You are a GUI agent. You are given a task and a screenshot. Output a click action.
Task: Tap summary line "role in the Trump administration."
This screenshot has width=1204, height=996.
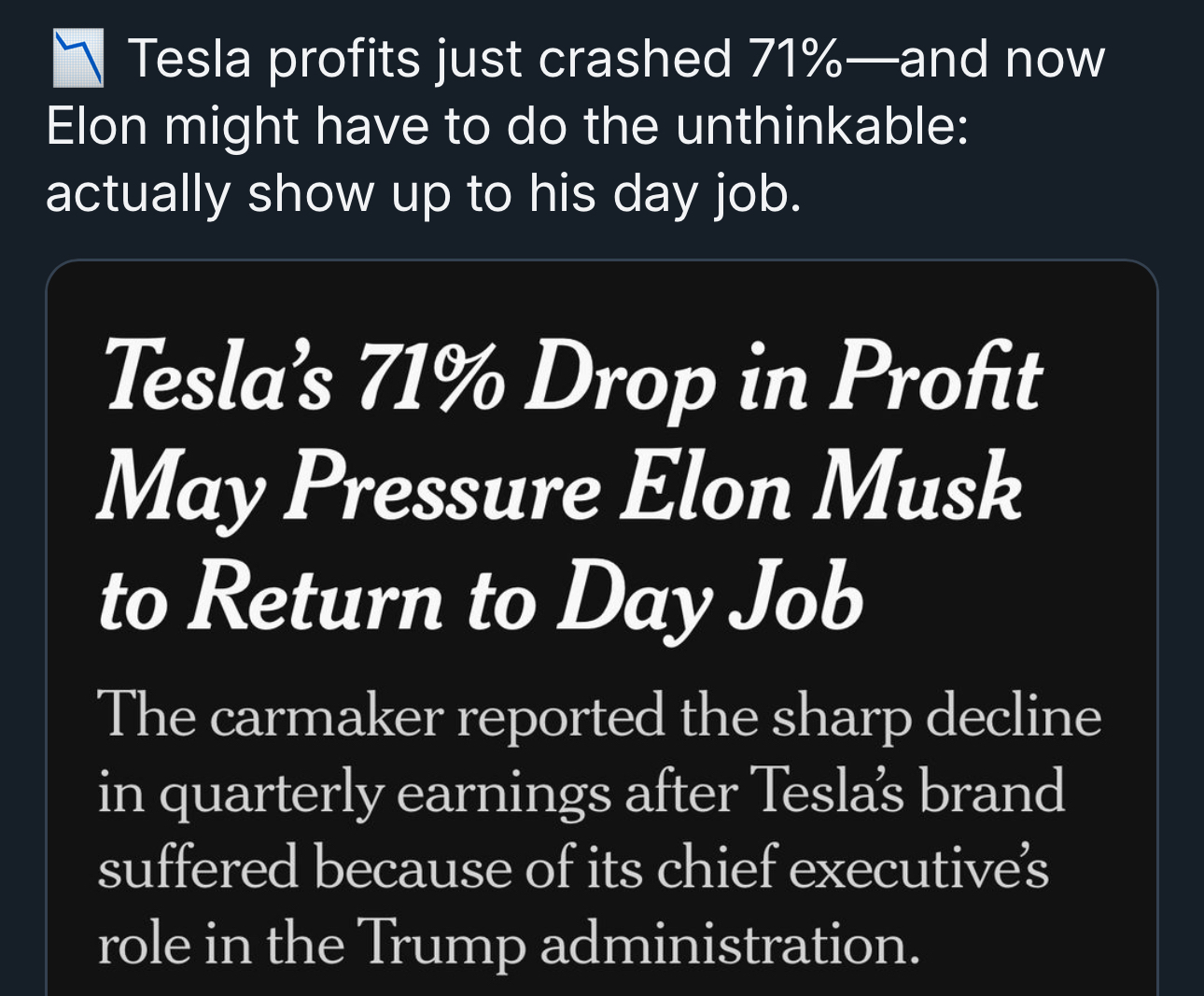510,944
